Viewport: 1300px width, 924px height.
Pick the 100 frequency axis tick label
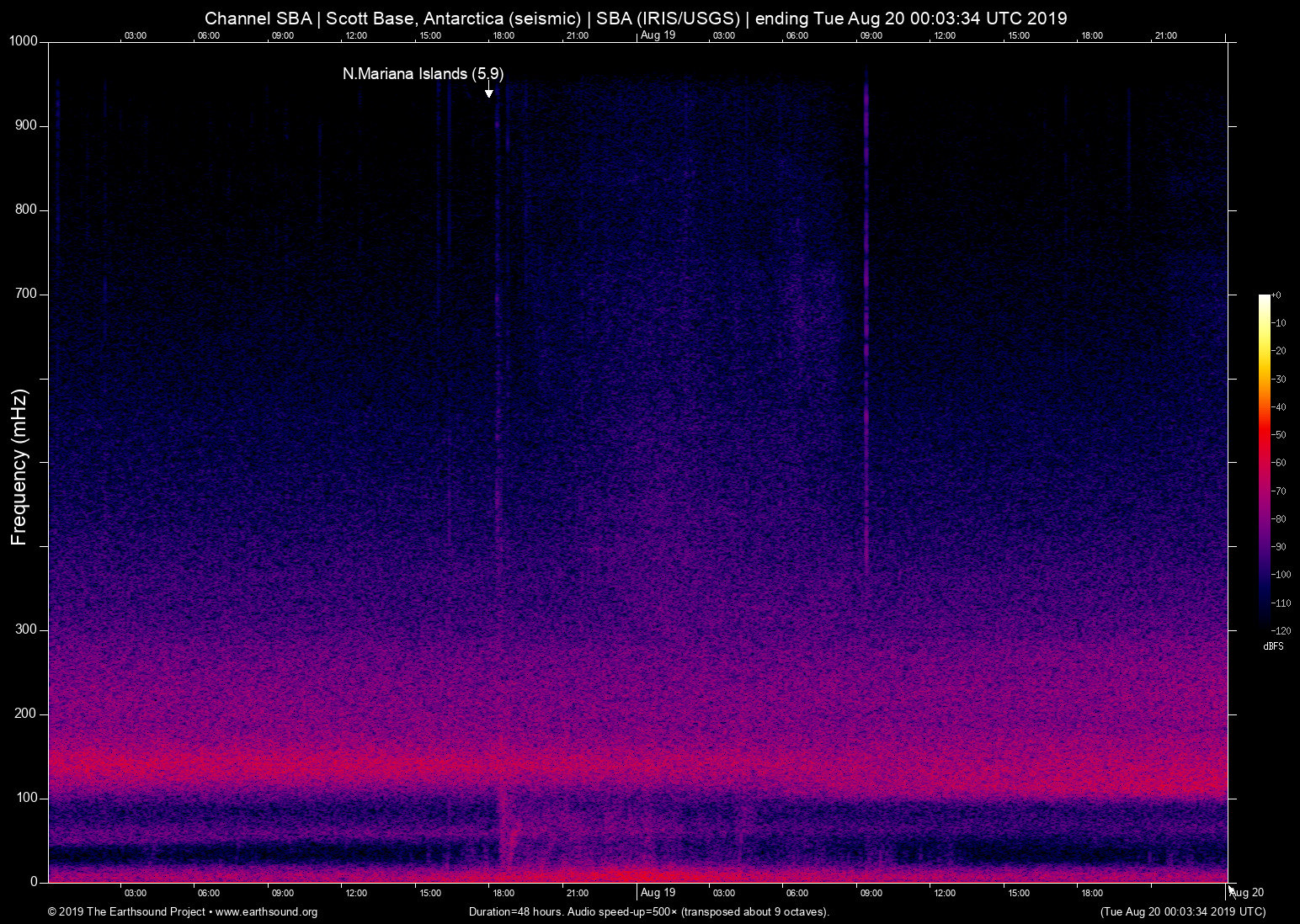click(26, 798)
